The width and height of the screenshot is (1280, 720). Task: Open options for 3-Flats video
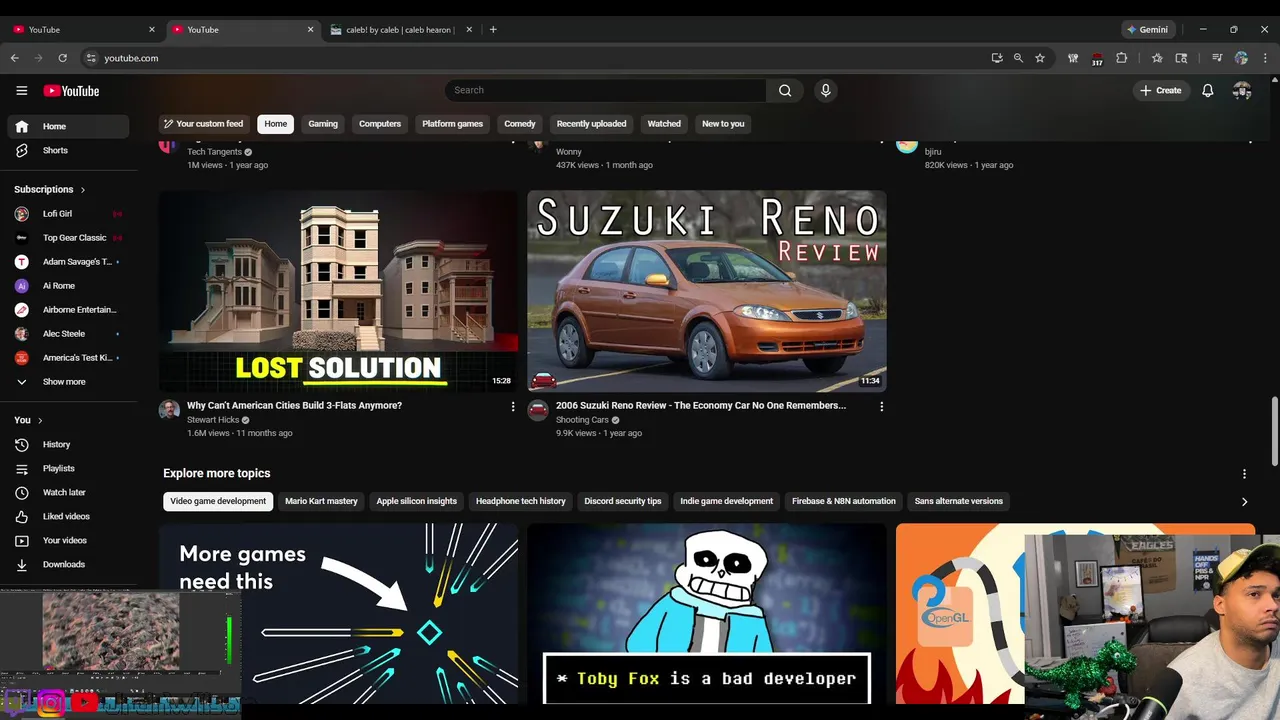(x=513, y=407)
